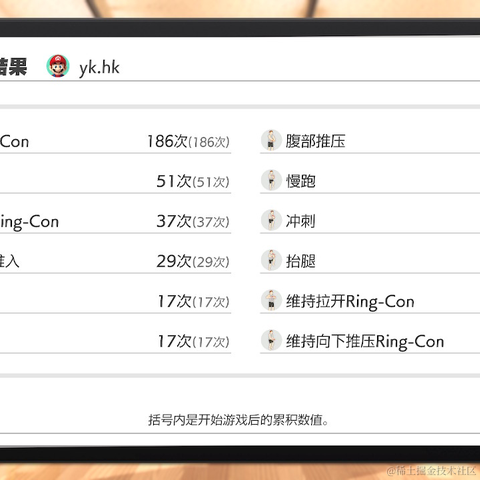Click the 37次 count value
Screen dimensions: 480x480
pyautogui.click(x=174, y=221)
